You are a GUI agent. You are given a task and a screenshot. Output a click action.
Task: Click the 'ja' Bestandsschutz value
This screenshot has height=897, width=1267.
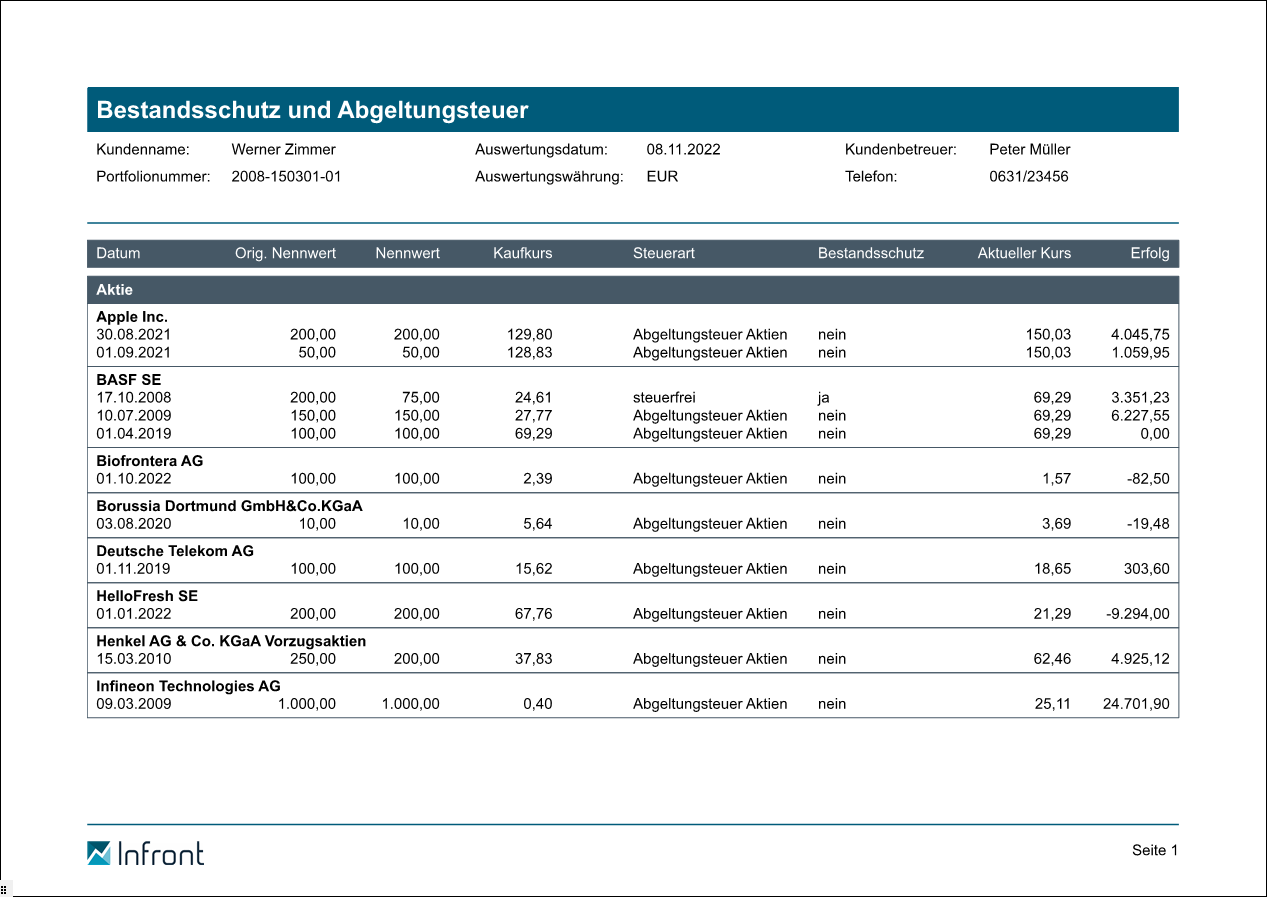(x=823, y=398)
